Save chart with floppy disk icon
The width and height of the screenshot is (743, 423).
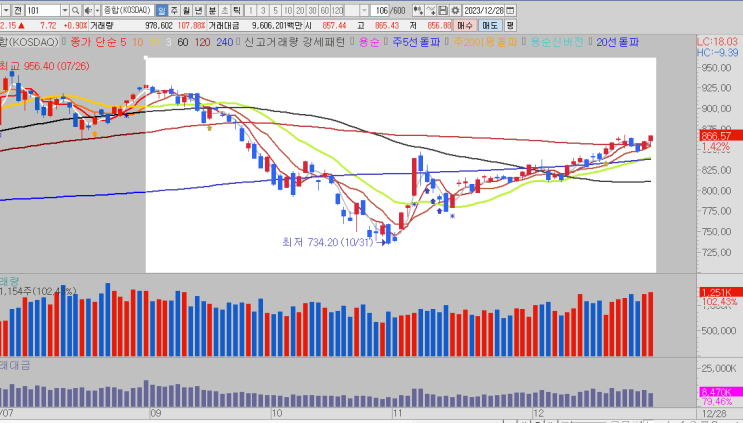[x=443, y=10]
